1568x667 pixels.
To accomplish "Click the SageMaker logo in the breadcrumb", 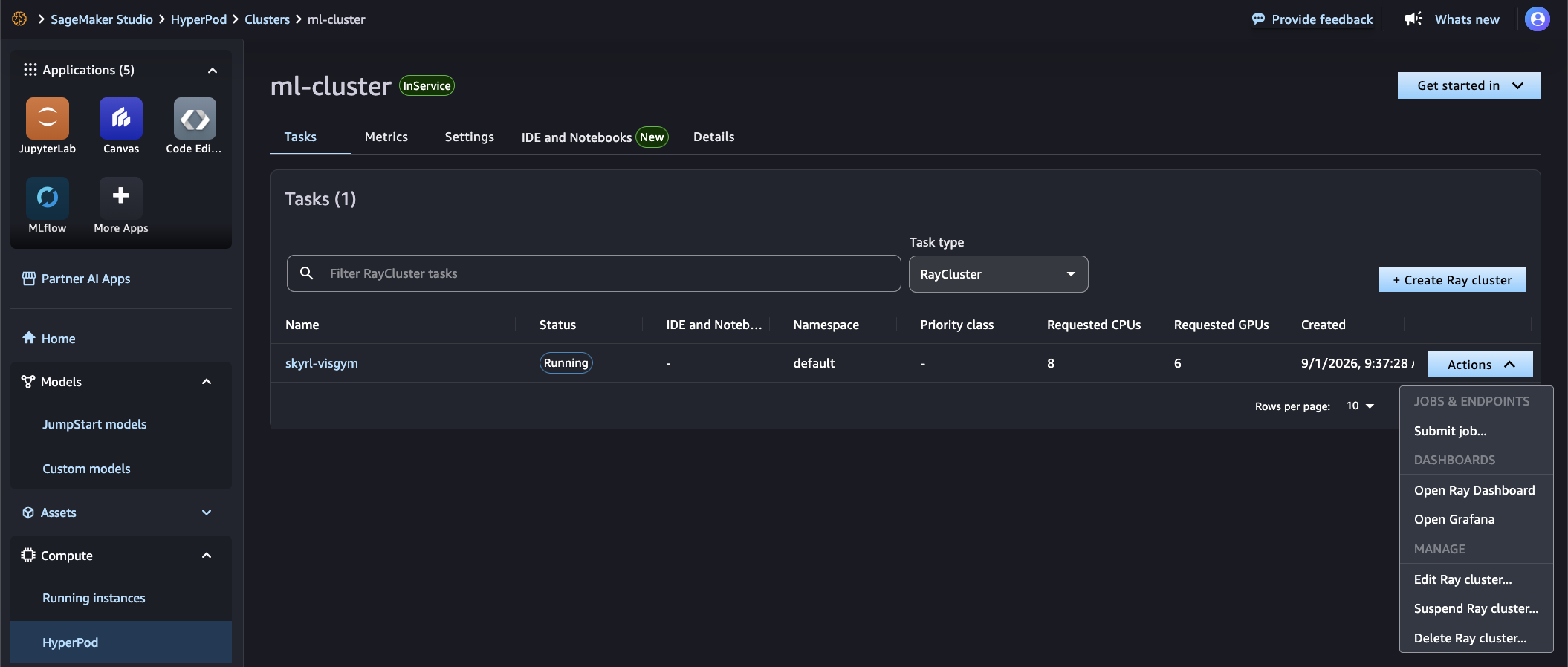I will pyautogui.click(x=19, y=19).
